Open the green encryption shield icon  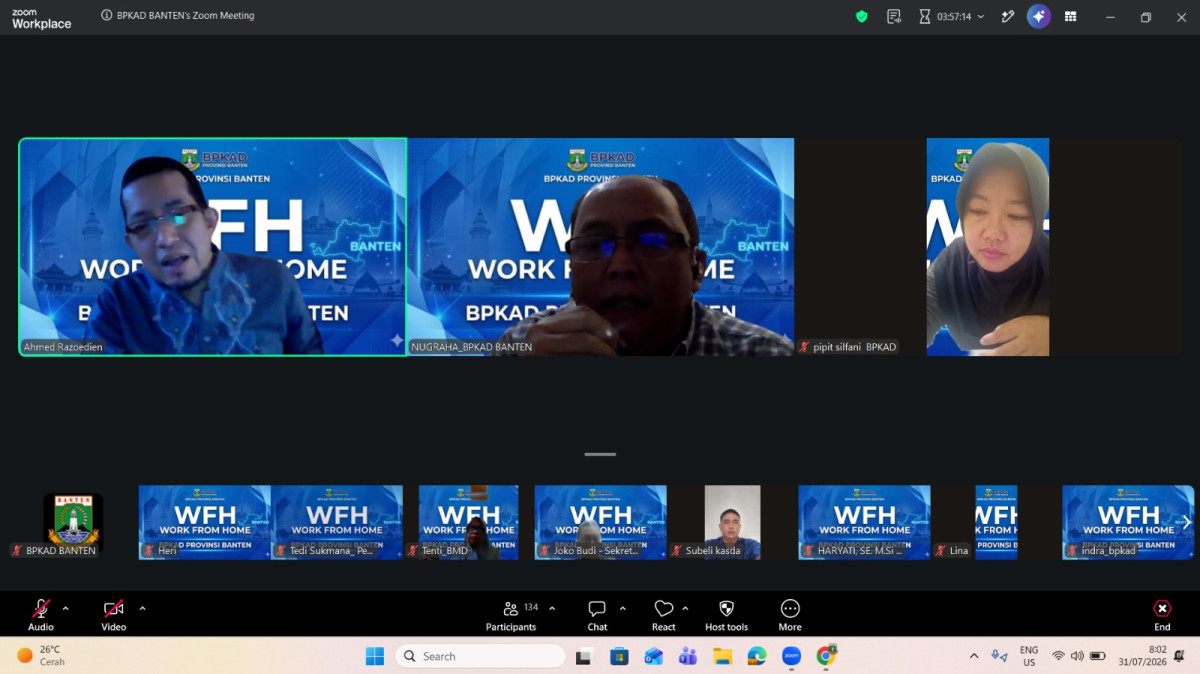coord(862,16)
